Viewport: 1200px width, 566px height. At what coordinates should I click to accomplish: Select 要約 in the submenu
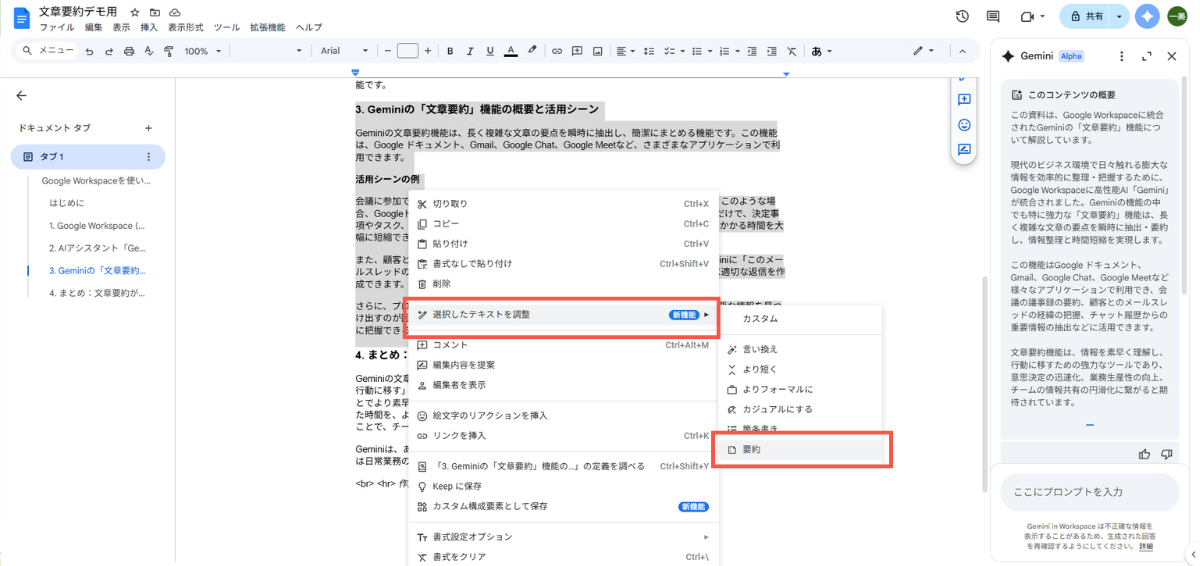[x=750, y=450]
